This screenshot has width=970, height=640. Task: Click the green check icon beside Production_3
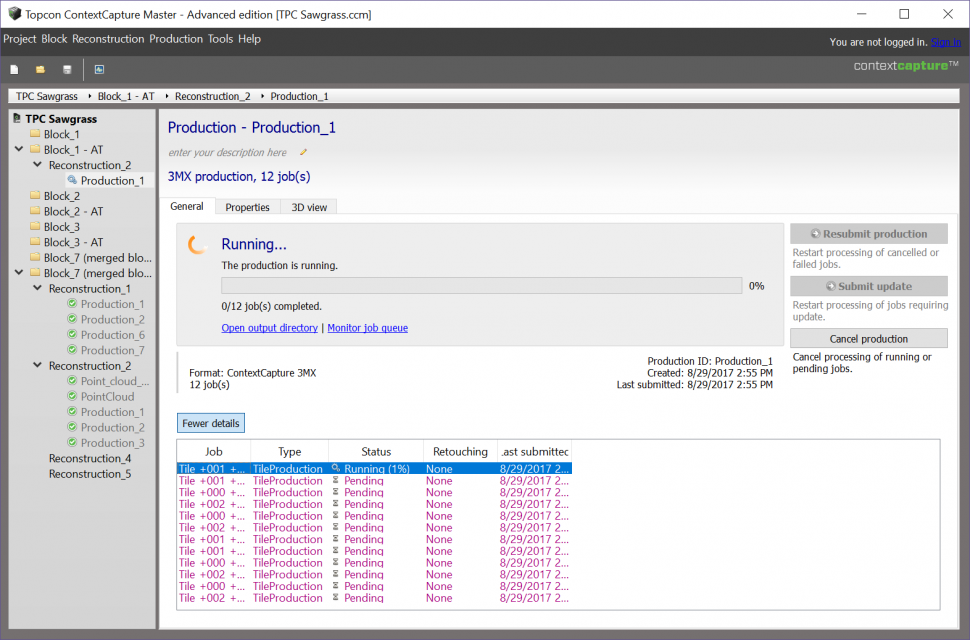point(72,443)
